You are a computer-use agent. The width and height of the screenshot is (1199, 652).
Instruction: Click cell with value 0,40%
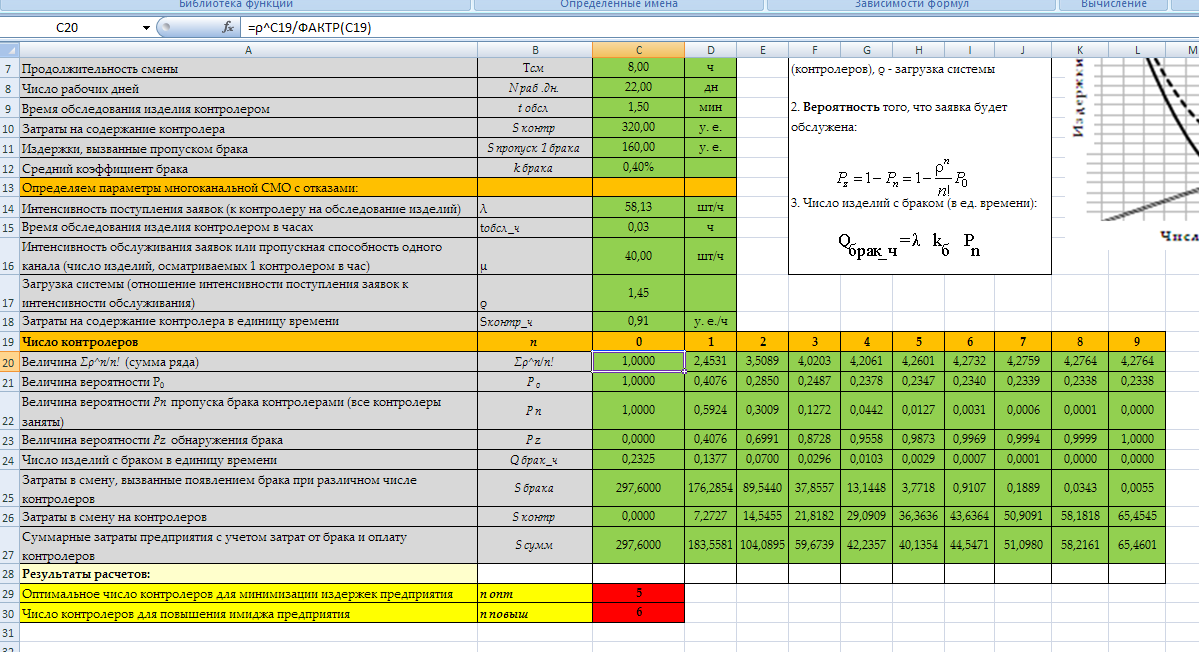[x=638, y=167]
